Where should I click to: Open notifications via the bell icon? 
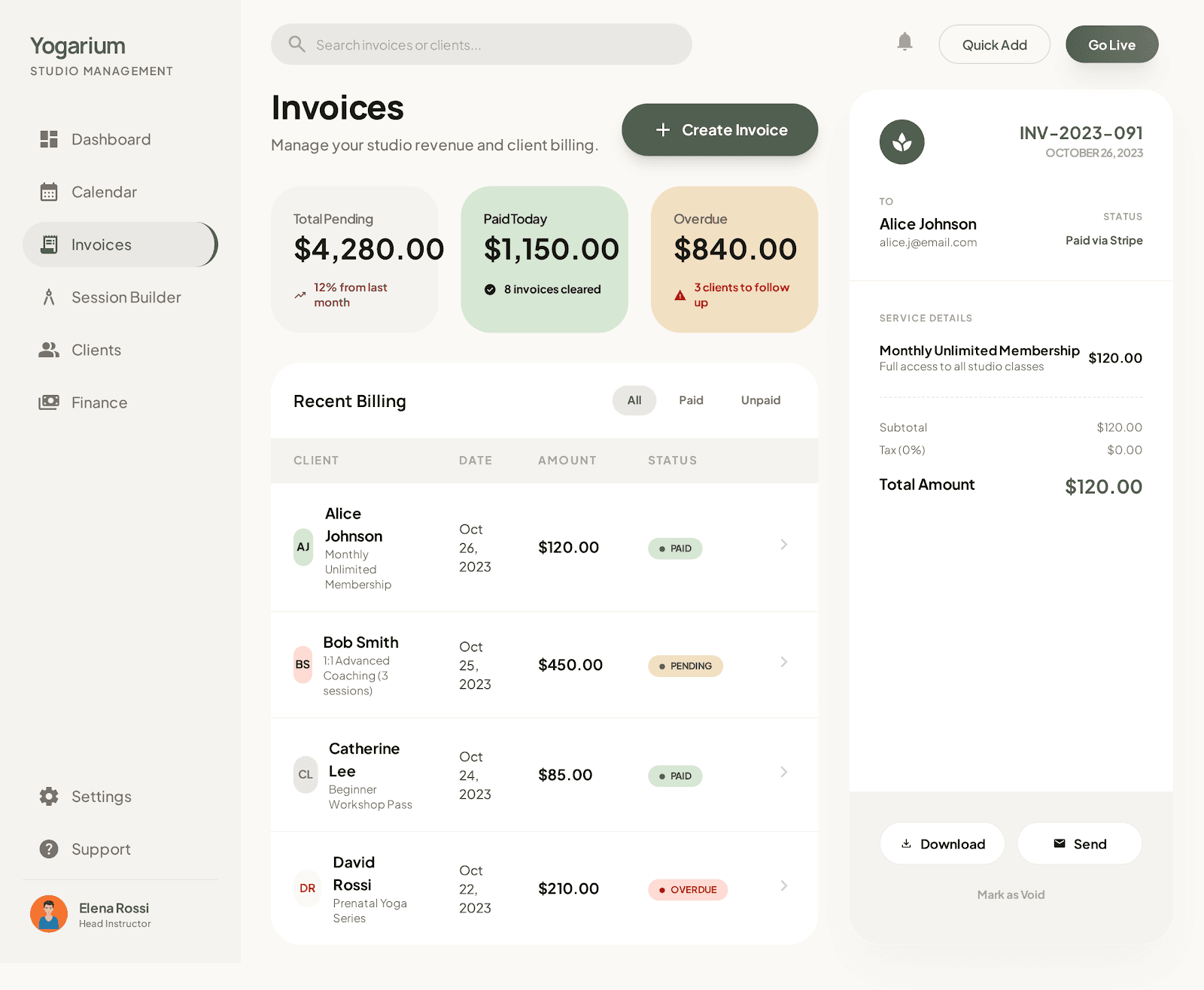pyautogui.click(x=905, y=43)
